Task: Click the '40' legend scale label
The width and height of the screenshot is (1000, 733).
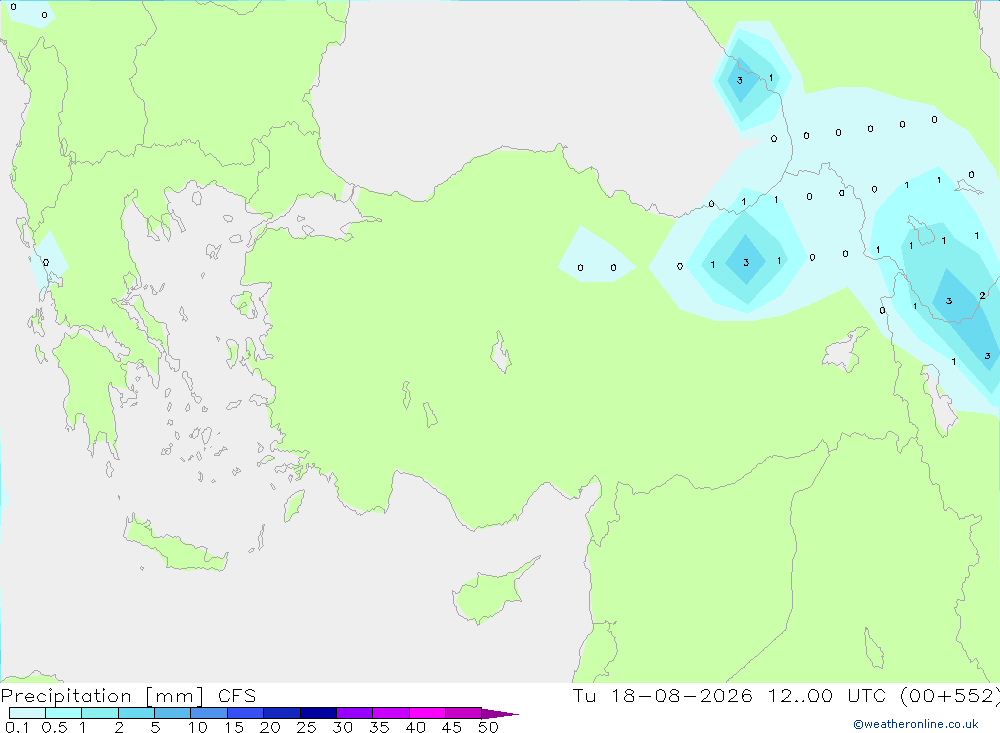Action: coord(415,727)
